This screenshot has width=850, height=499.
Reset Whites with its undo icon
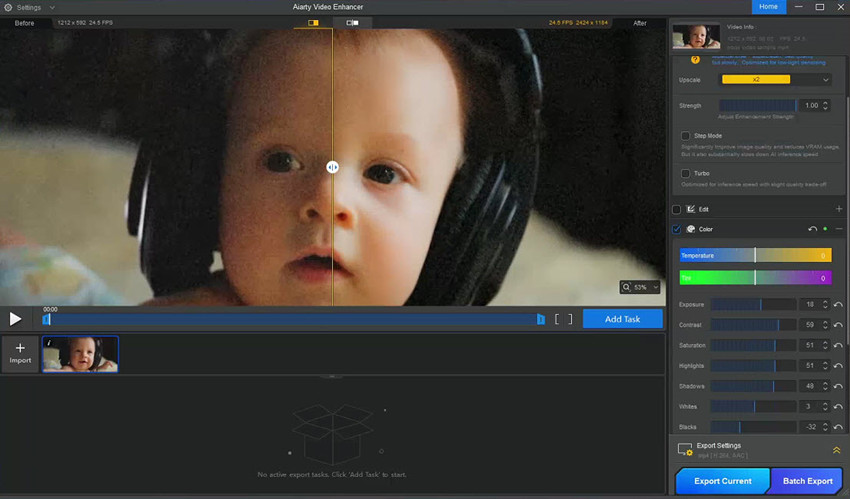pos(838,407)
